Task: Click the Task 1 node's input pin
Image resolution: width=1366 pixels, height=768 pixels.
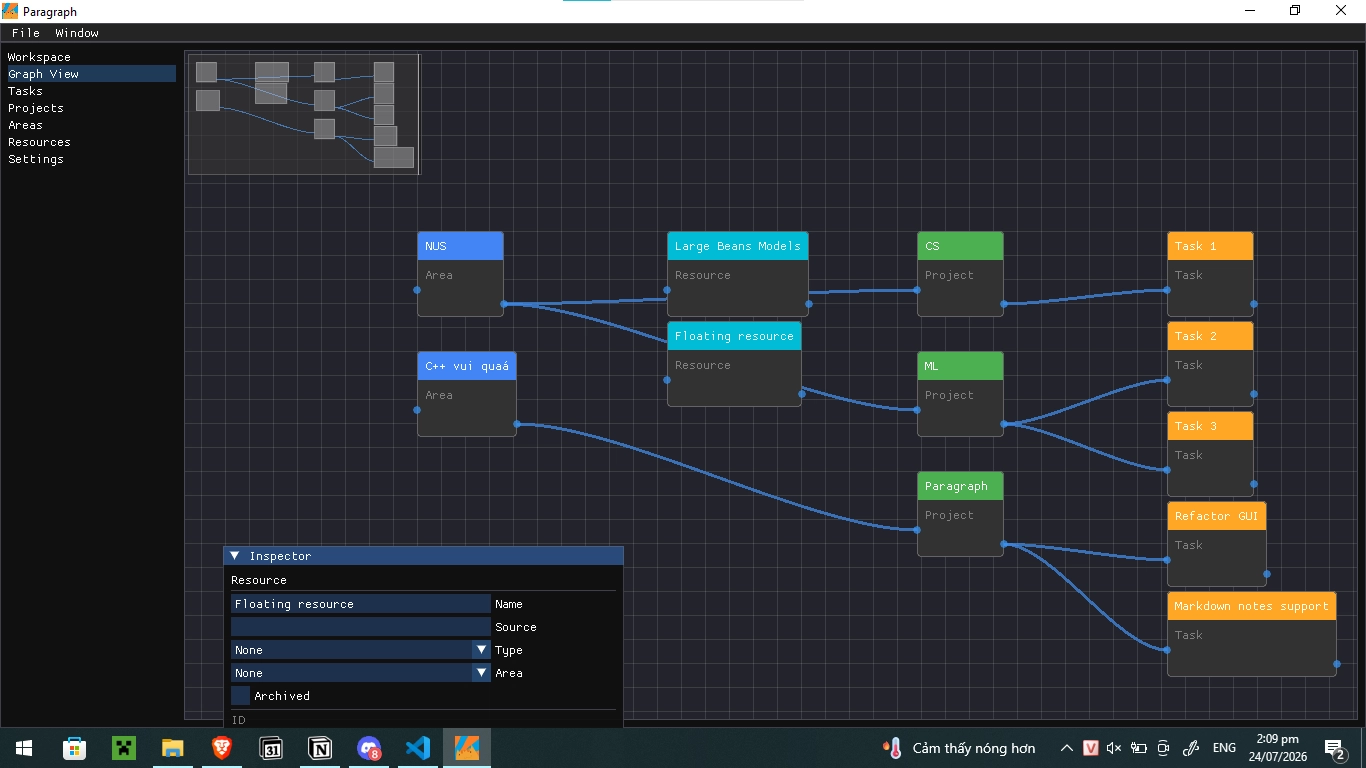Action: click(1167, 290)
